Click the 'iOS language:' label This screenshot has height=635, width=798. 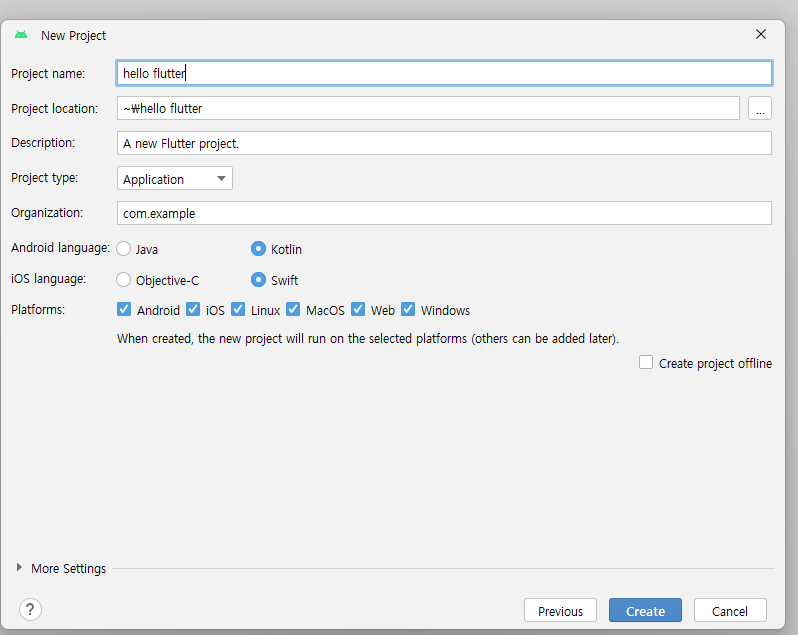[x=48, y=279]
